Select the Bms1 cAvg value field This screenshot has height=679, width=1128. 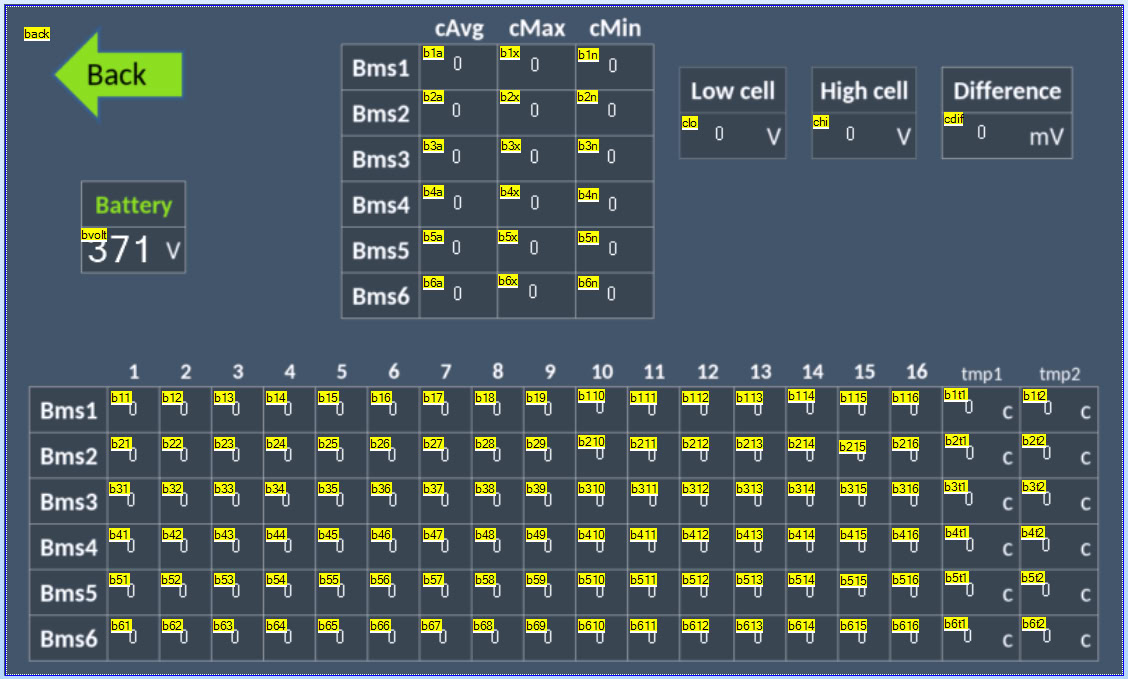[457, 65]
